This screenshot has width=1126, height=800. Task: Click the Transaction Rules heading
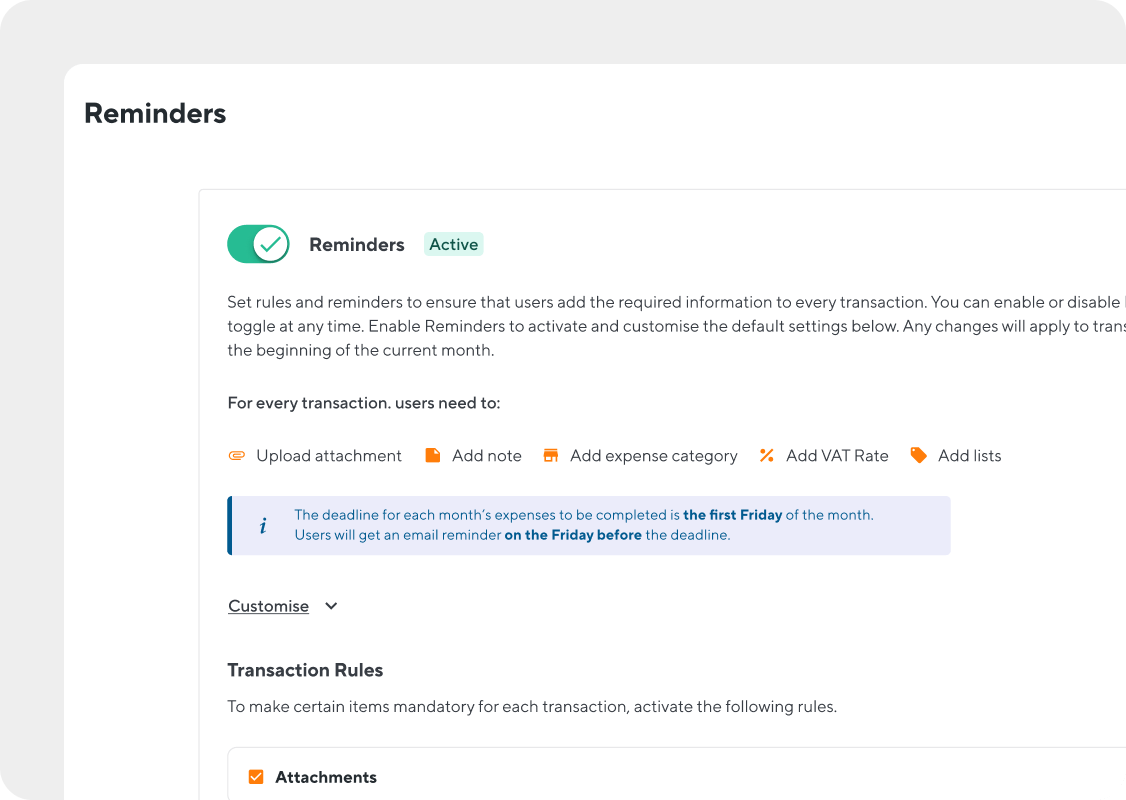[305, 670]
